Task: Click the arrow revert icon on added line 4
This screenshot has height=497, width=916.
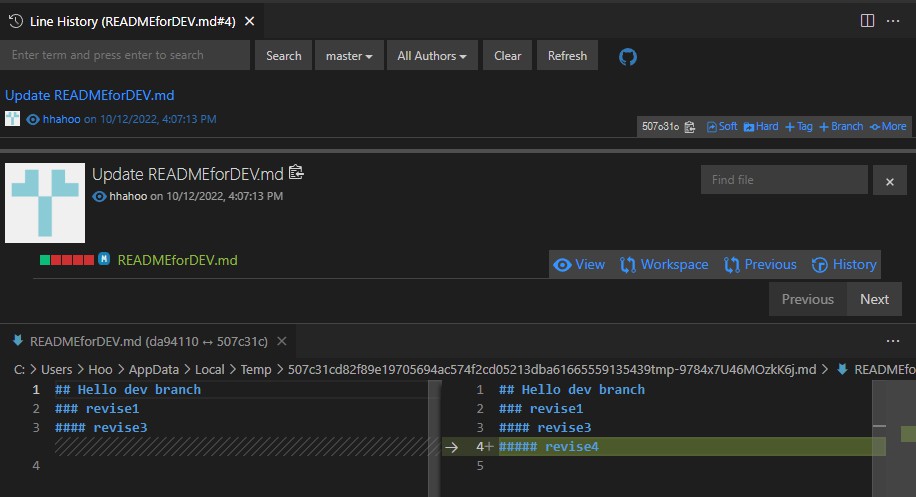Action: click(x=452, y=447)
